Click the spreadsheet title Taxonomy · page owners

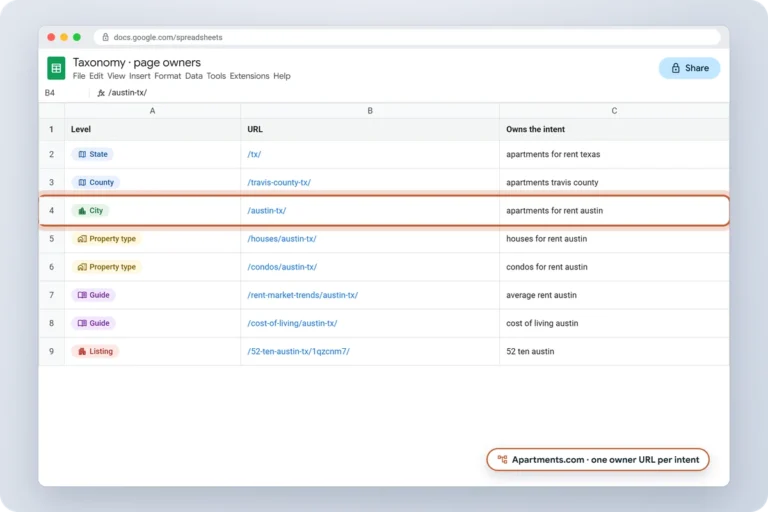[x=137, y=63]
